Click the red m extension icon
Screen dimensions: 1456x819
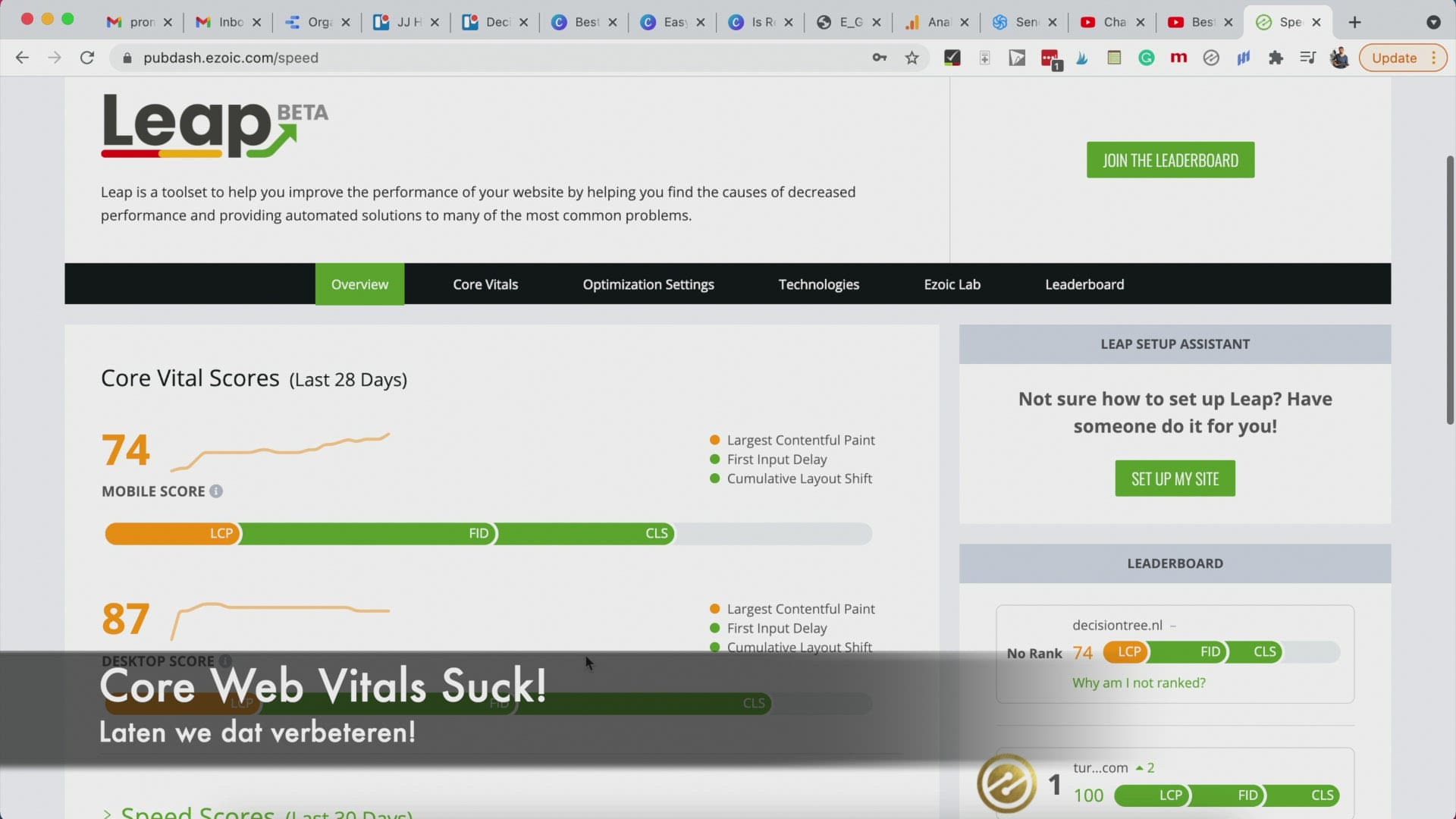click(1178, 58)
